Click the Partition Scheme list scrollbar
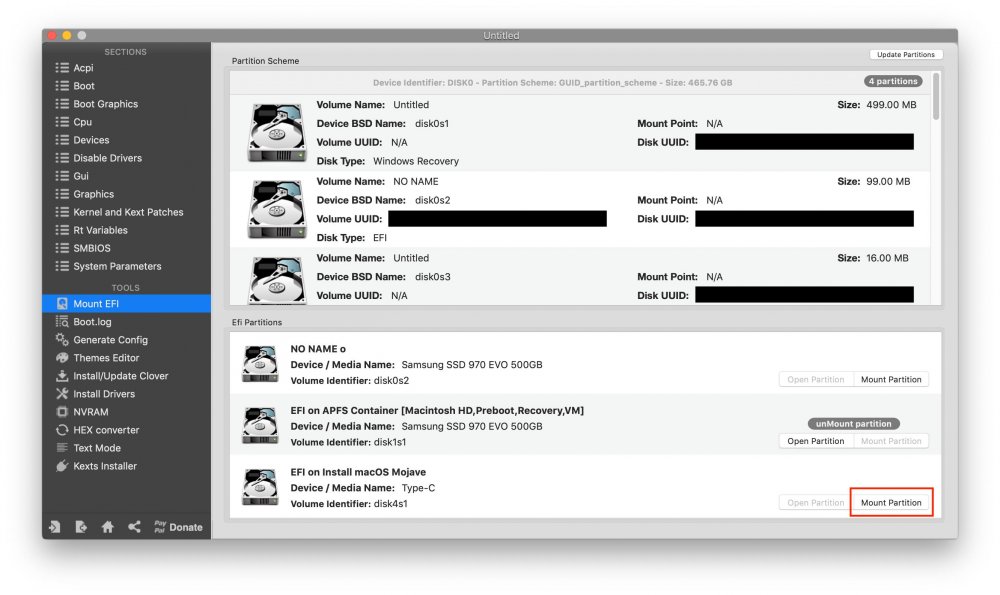Viewport: 1000px width, 595px height. (936, 96)
